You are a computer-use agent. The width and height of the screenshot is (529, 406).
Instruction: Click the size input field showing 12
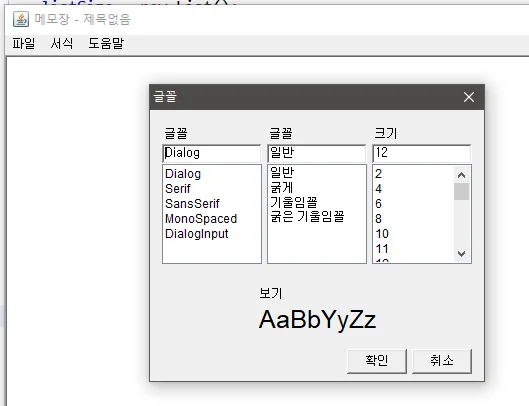click(422, 153)
